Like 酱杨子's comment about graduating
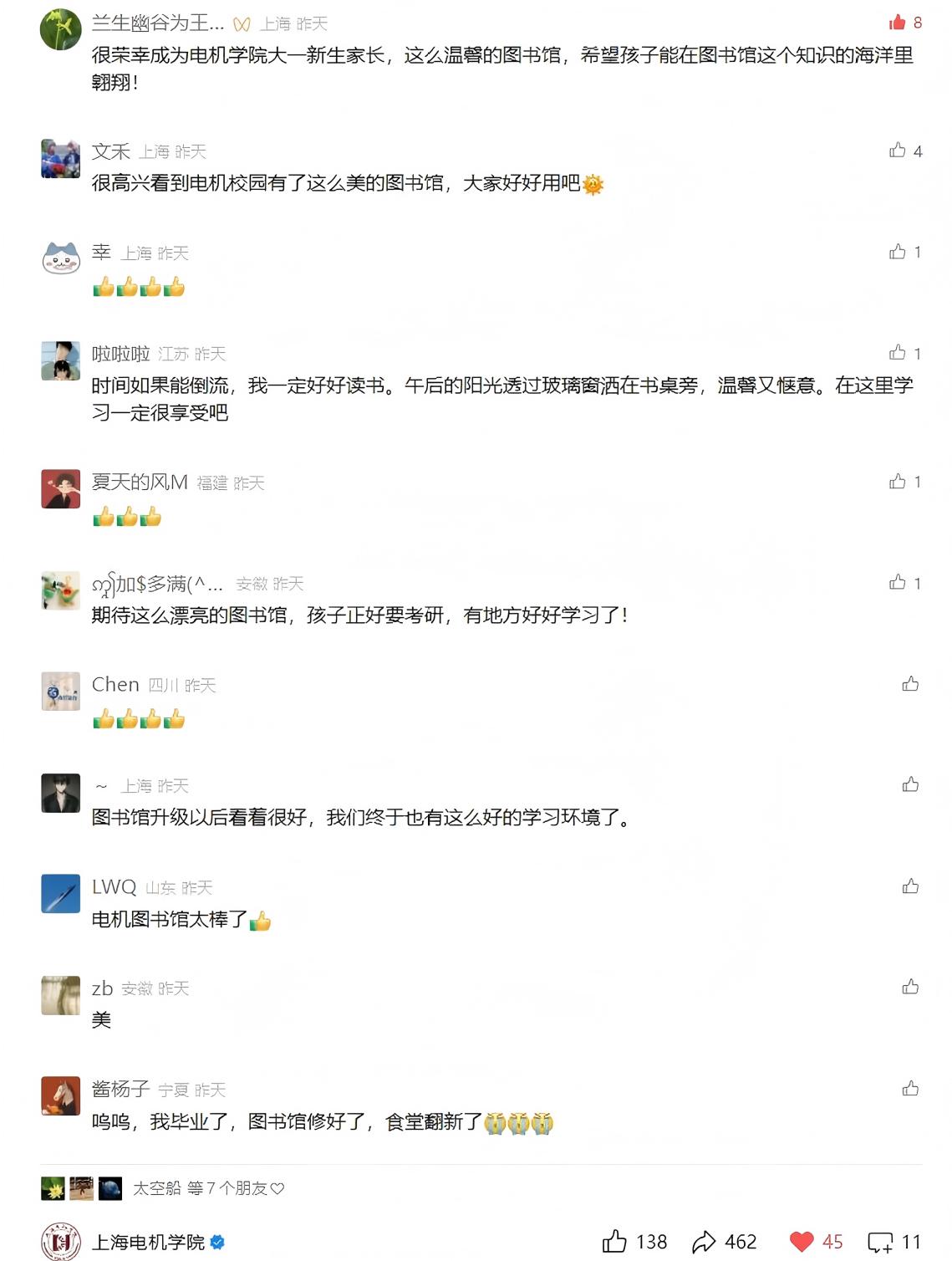 (x=910, y=1089)
